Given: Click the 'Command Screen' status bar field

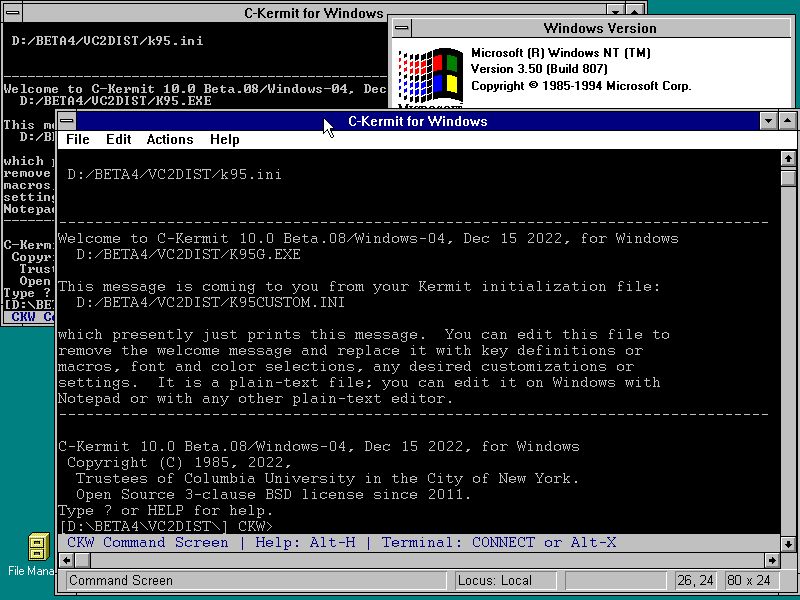Looking at the screenshot, I should pyautogui.click(x=256, y=581).
